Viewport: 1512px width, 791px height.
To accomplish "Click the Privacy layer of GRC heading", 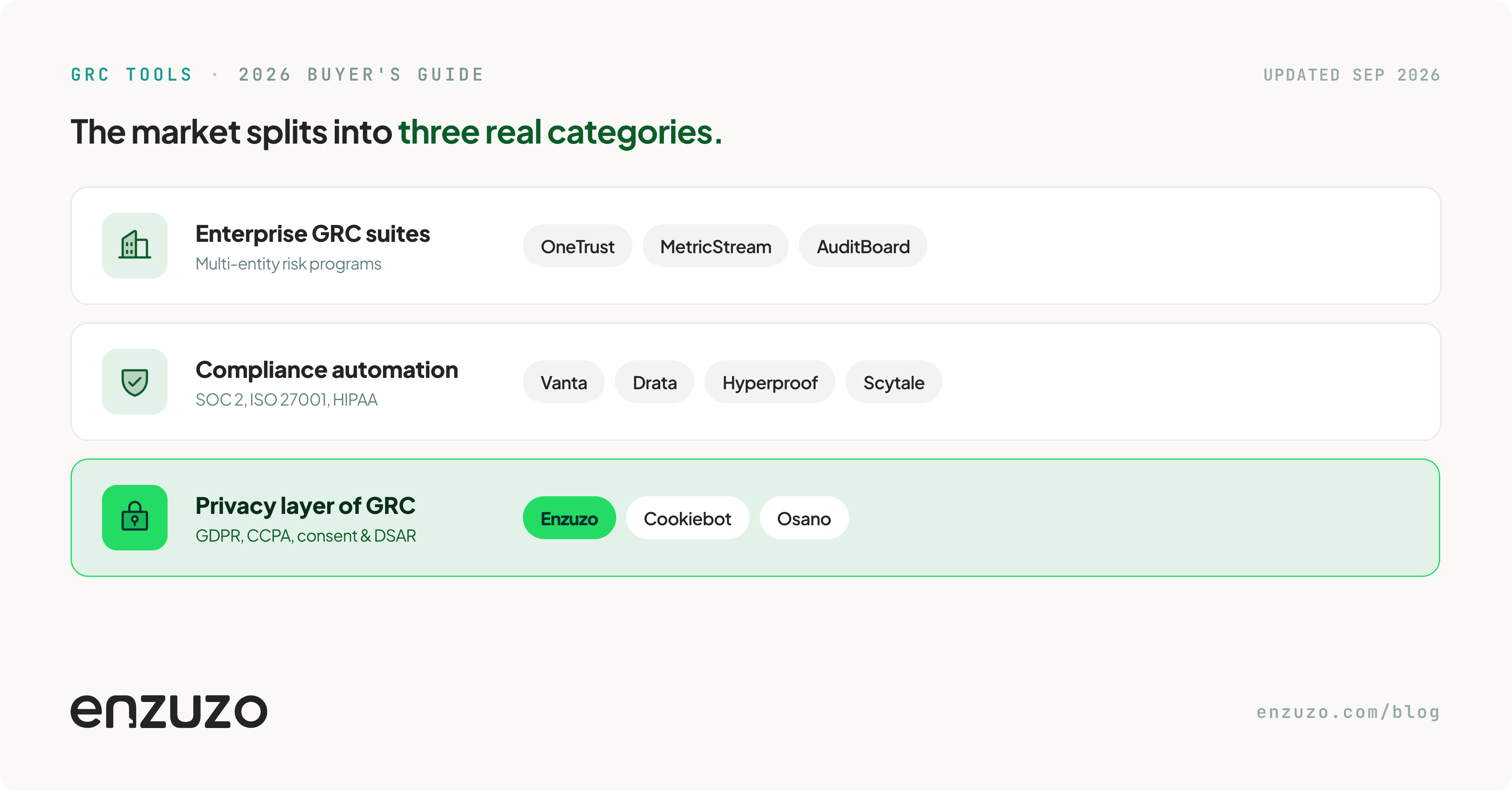I will (x=305, y=506).
